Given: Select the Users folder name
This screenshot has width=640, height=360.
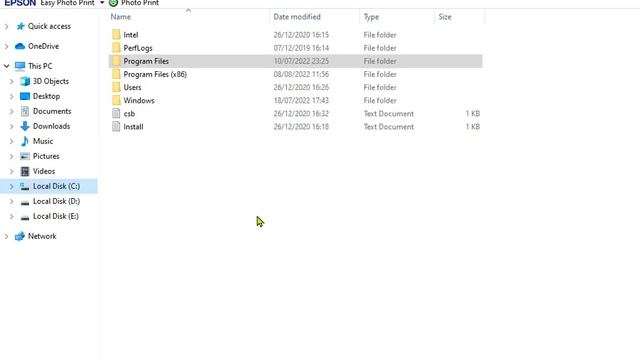Looking at the screenshot, I should point(132,87).
